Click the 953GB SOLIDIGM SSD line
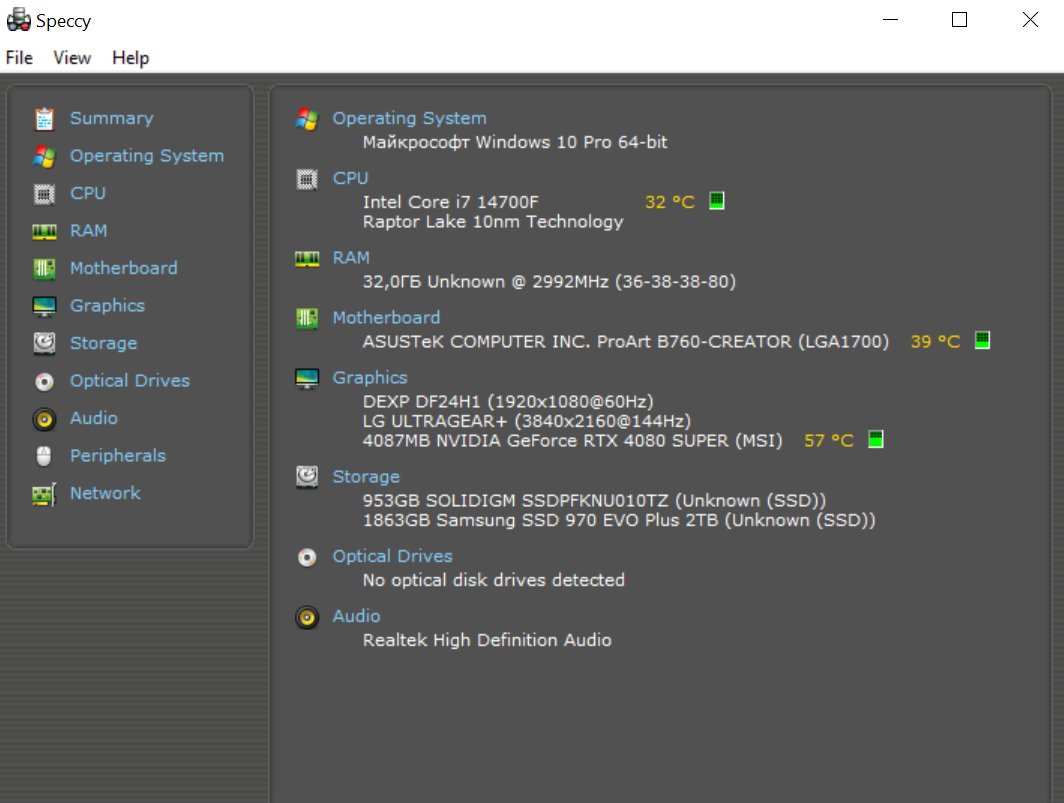This screenshot has height=803, width=1064. tap(594, 501)
